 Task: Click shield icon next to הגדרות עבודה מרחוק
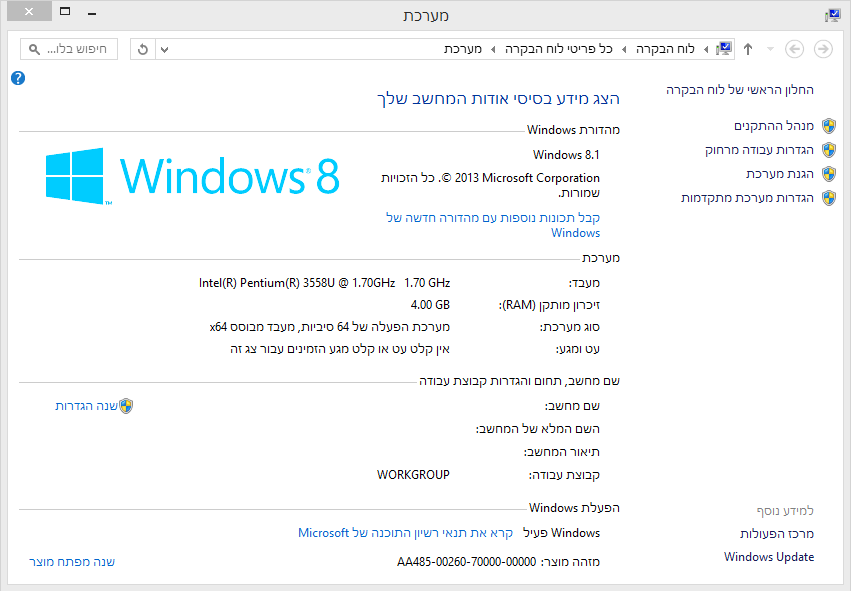829,150
